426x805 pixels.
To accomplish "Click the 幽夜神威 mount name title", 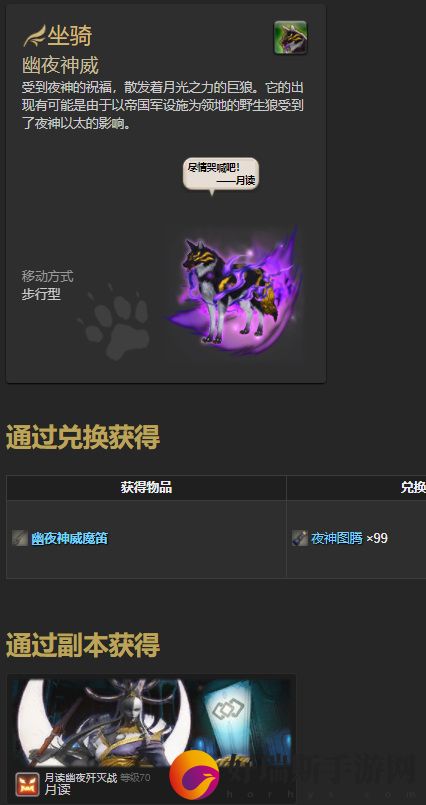I will coord(60,65).
